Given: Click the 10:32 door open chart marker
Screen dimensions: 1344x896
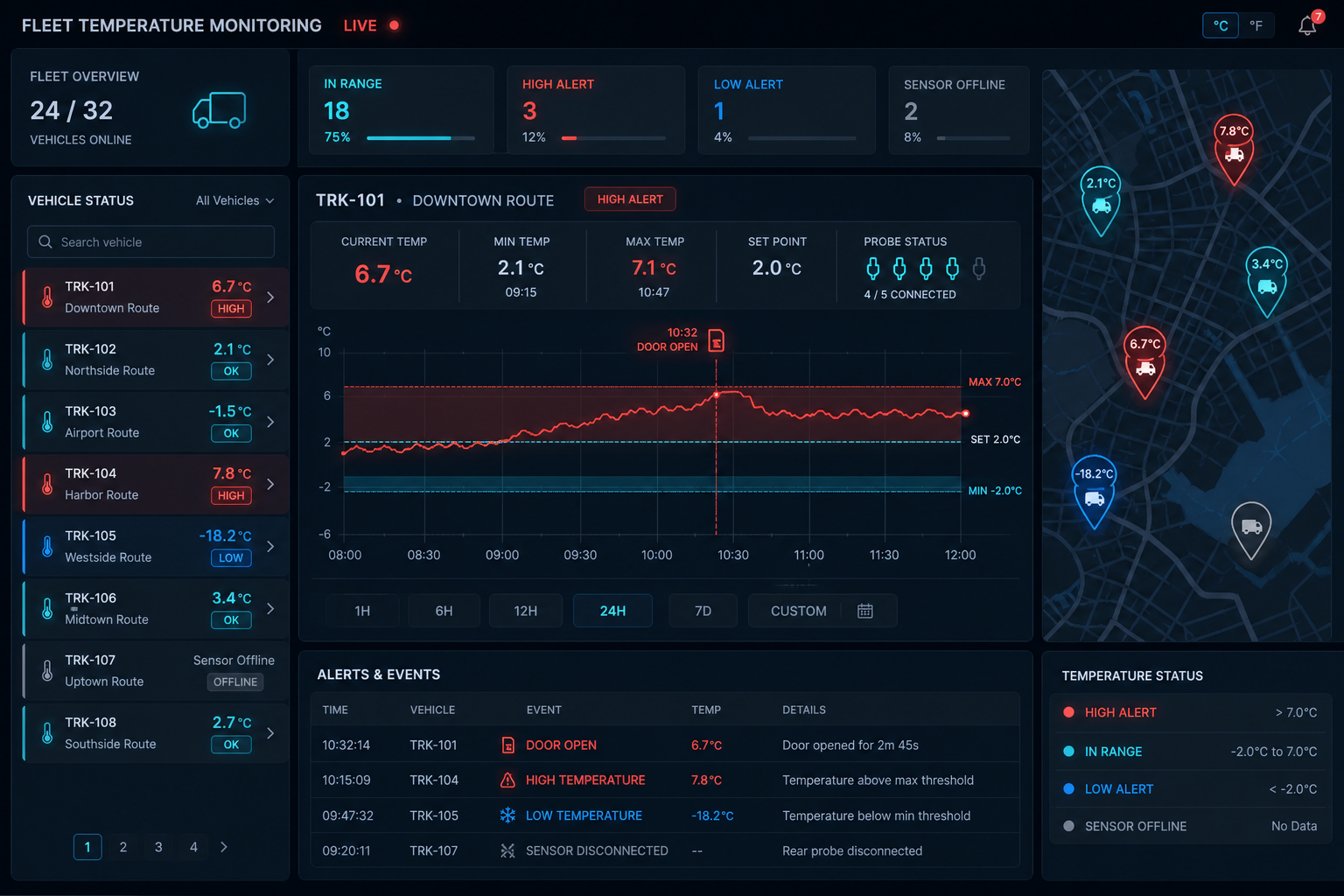Looking at the screenshot, I should pyautogui.click(x=717, y=395).
